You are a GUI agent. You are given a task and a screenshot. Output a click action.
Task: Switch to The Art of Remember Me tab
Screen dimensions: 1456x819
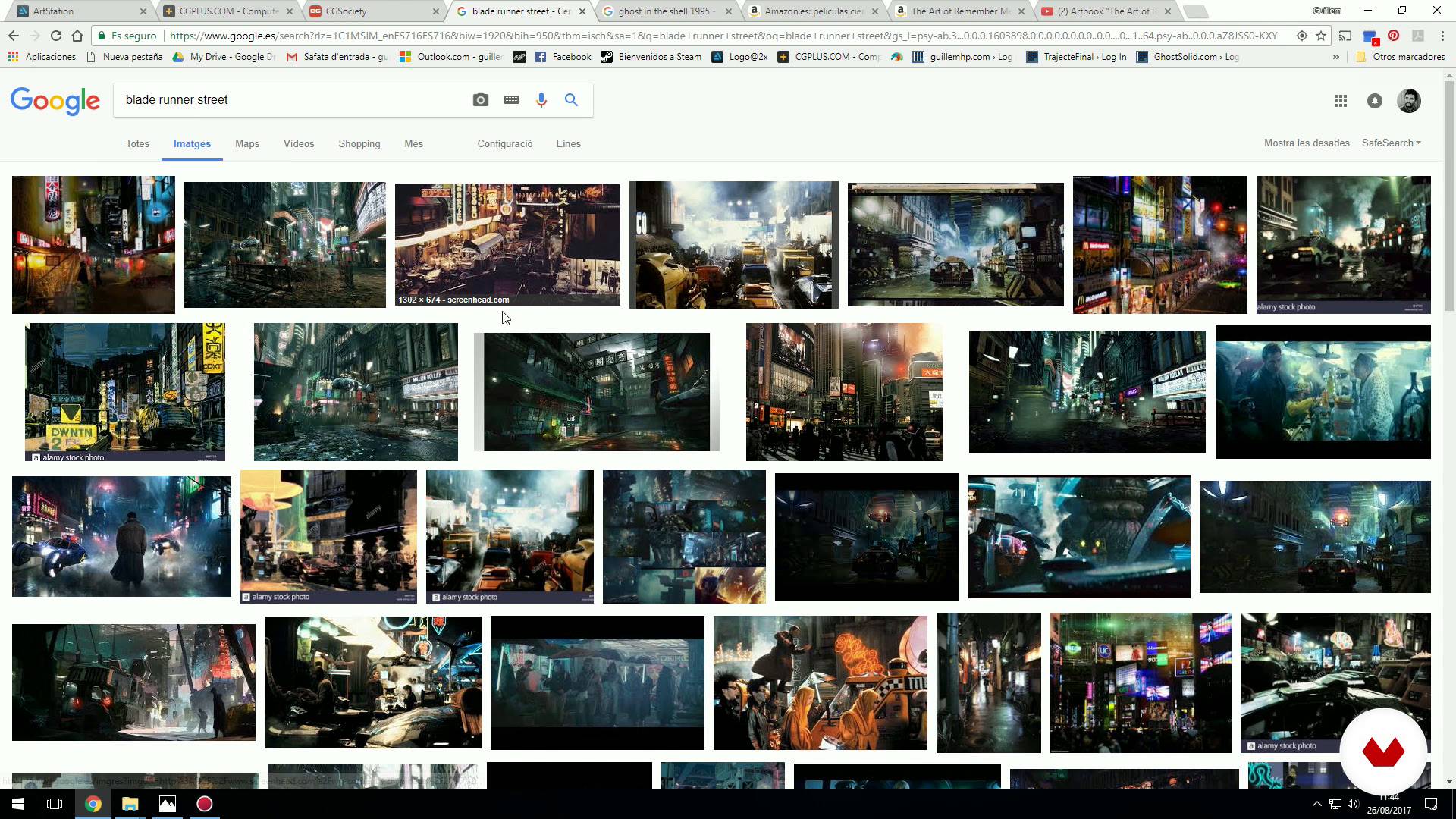point(959,11)
